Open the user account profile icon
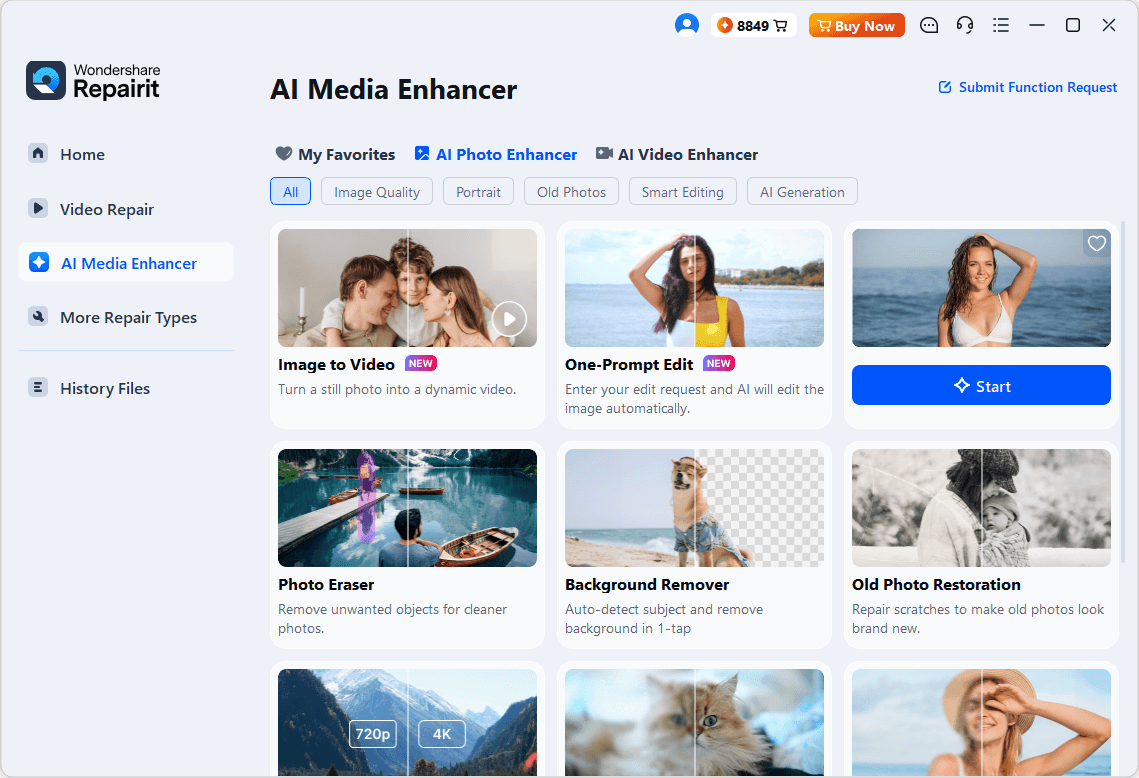1139x778 pixels. click(686, 25)
